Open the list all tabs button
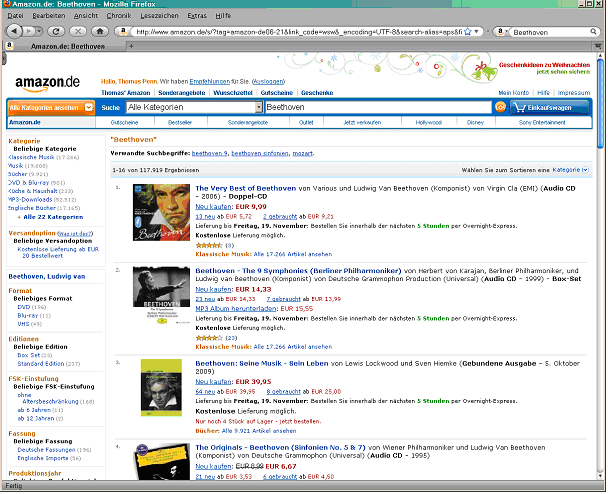 pyautogui.click(x=598, y=46)
